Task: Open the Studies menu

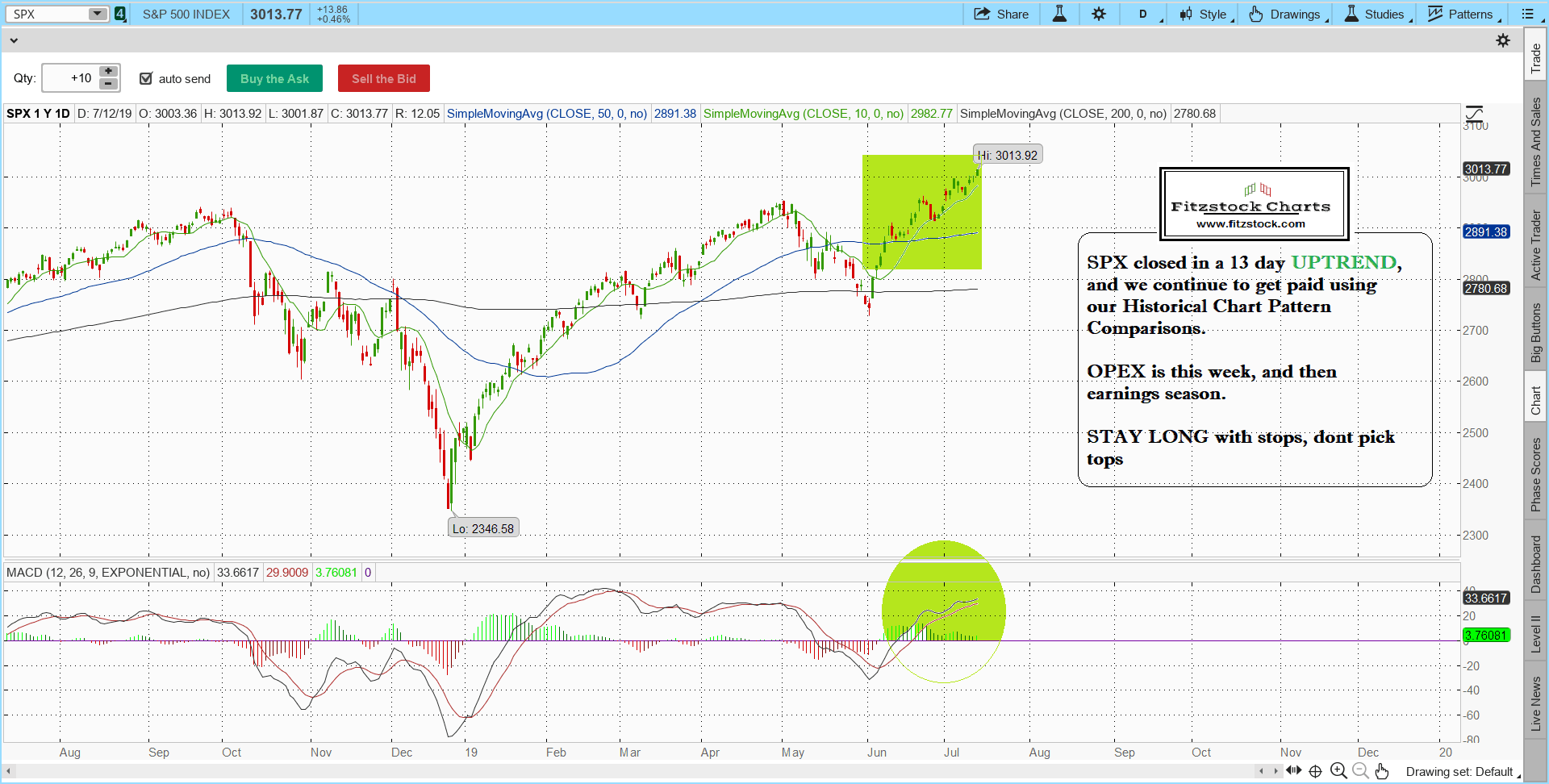Action: point(1376,14)
